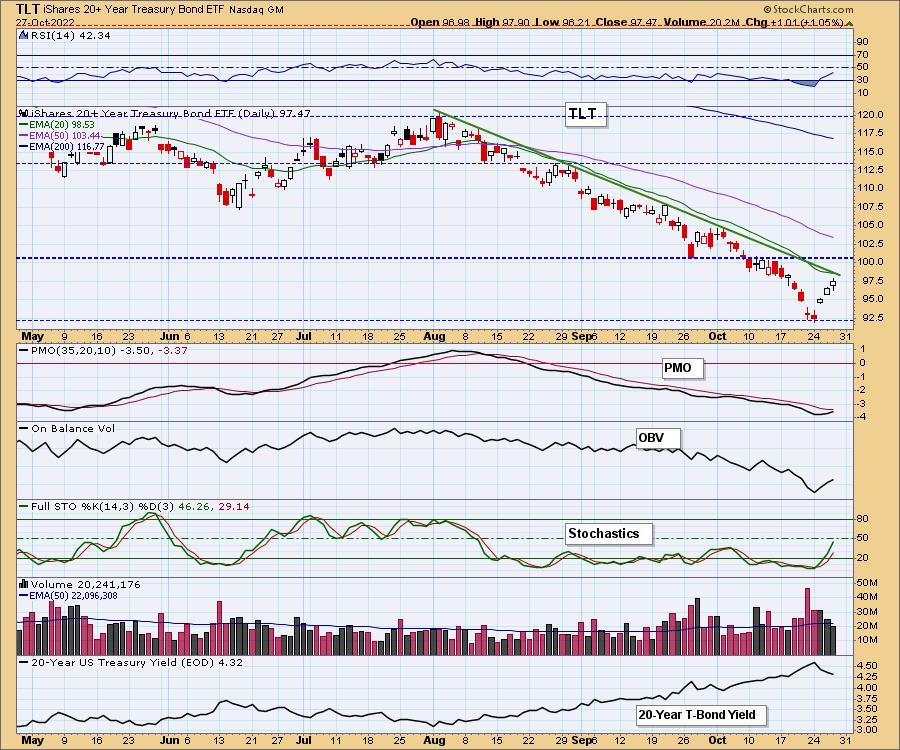Click the TLT annotation box on price chart
Viewport: 900px width, 750px height.
click(584, 114)
